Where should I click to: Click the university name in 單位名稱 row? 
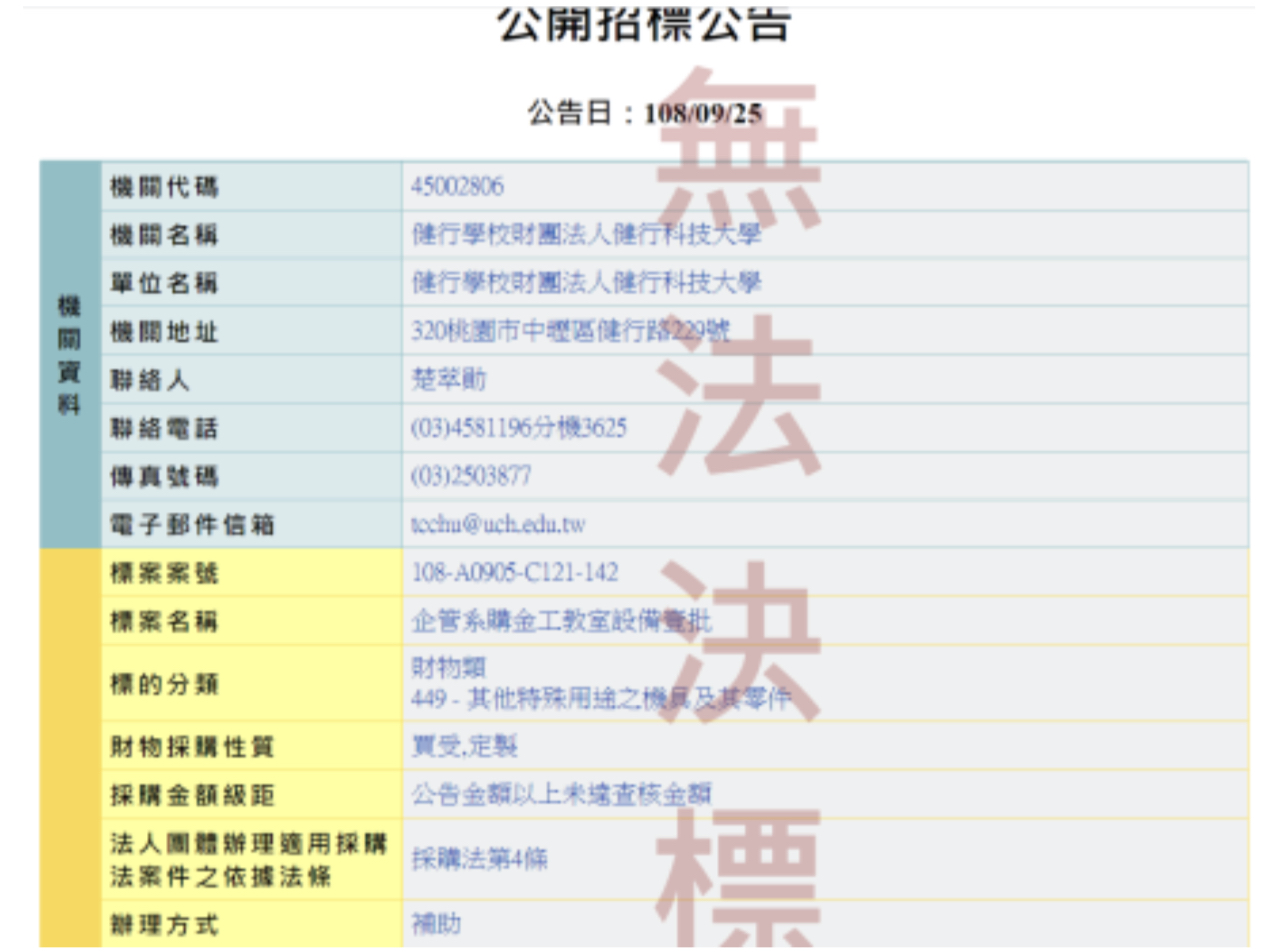pos(587,284)
